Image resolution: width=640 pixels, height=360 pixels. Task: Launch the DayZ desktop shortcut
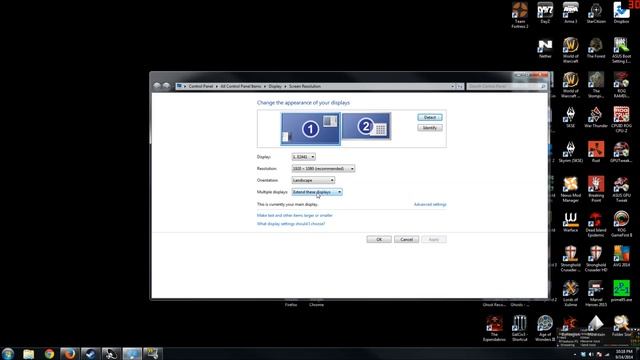pyautogui.click(x=545, y=13)
